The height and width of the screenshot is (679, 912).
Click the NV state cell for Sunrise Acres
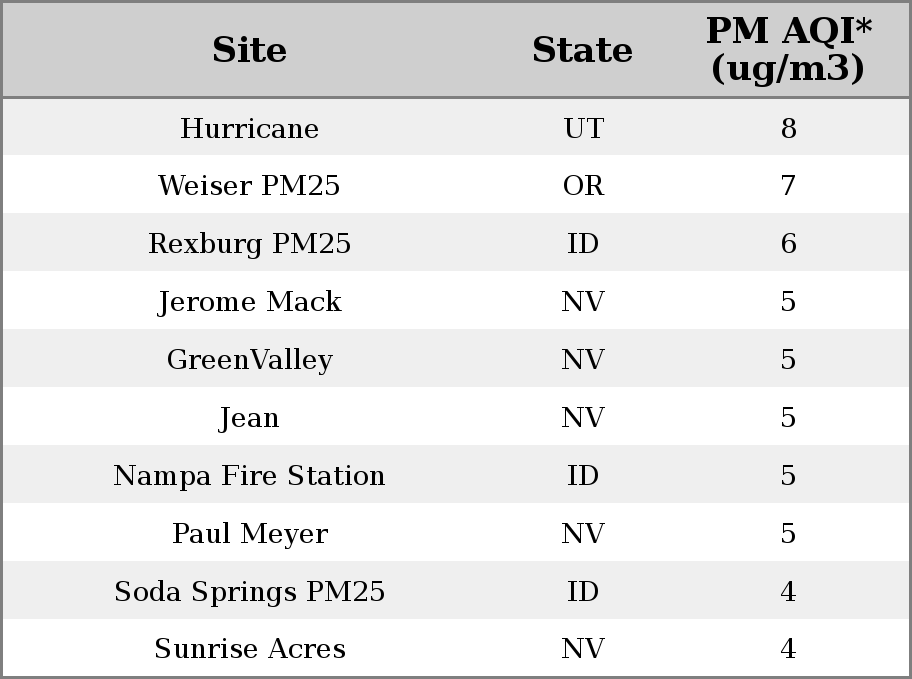[583, 649]
